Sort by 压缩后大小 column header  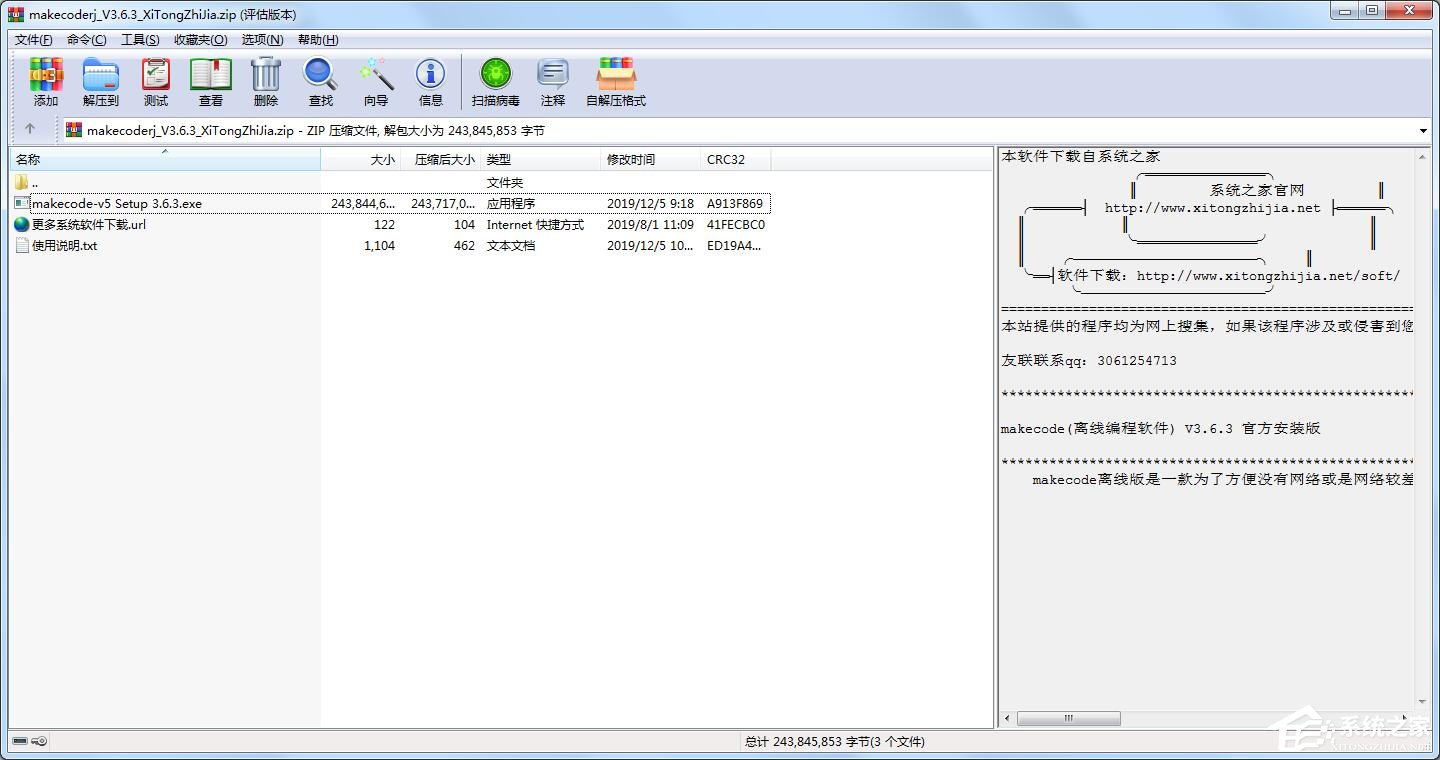pos(441,159)
